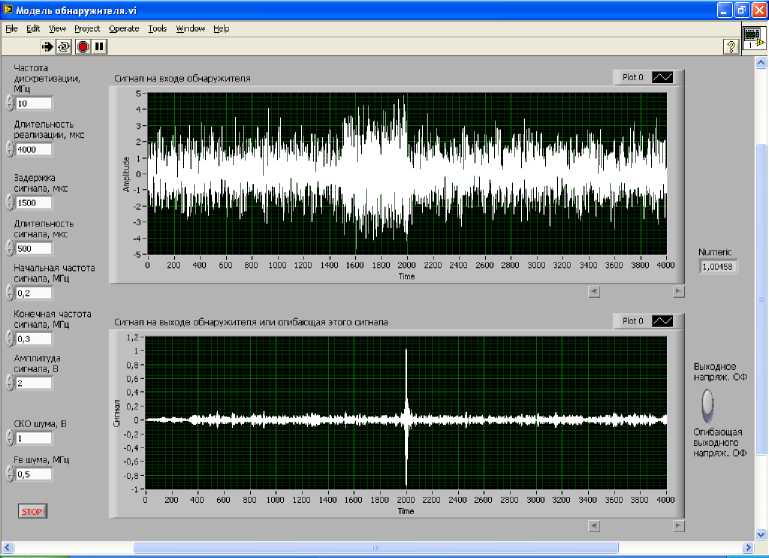Click the Run Continuously icon
This screenshot has width=769, height=558.
point(64,46)
